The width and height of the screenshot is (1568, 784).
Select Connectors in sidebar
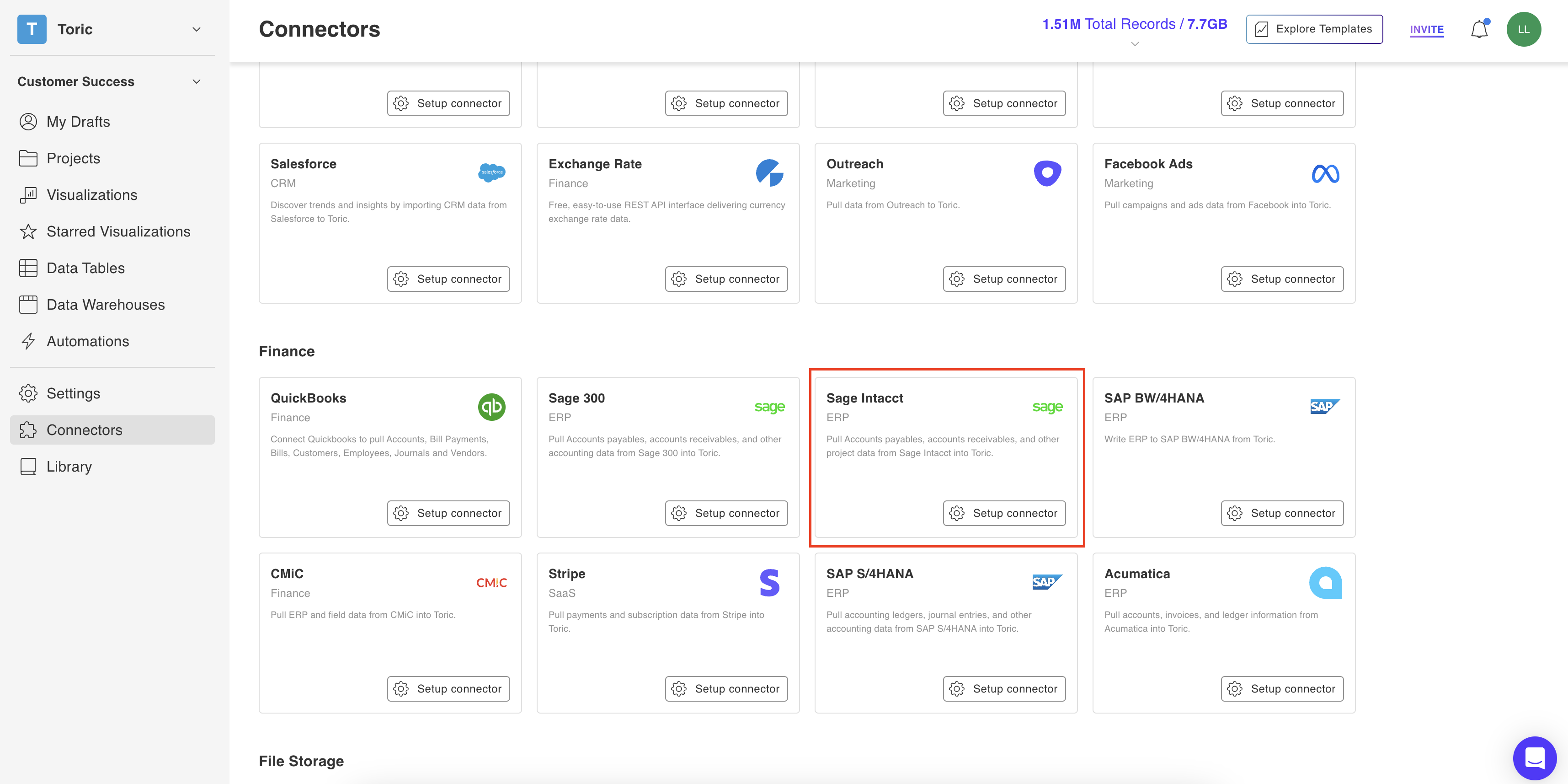point(112,430)
